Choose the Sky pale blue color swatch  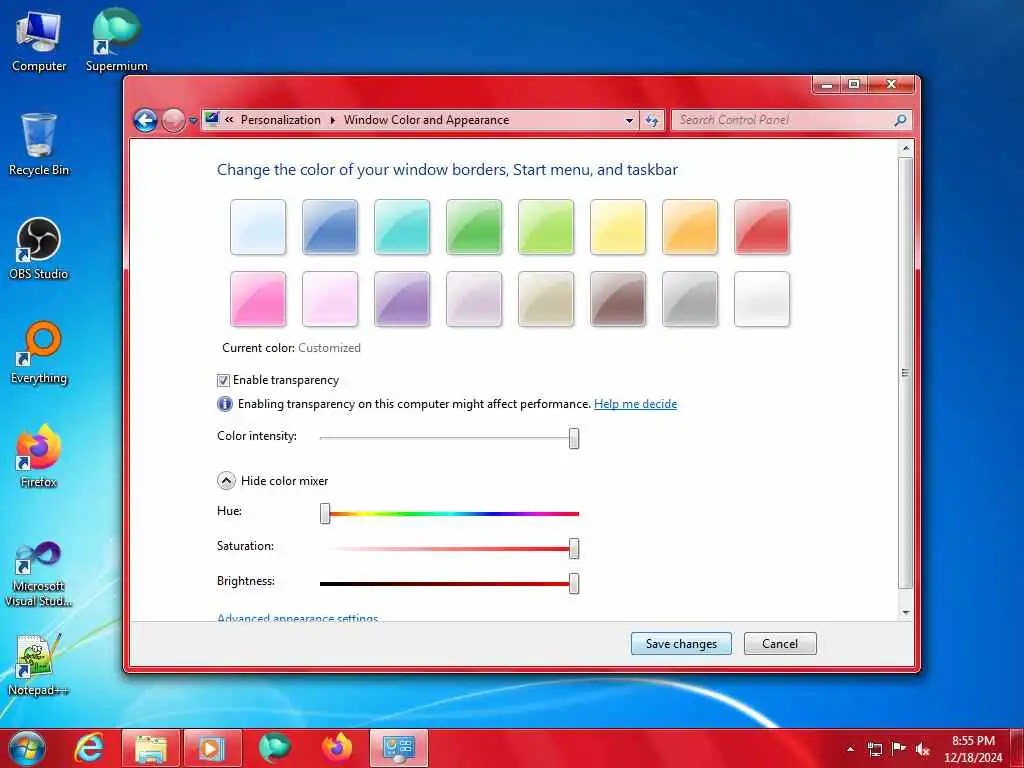coord(258,227)
